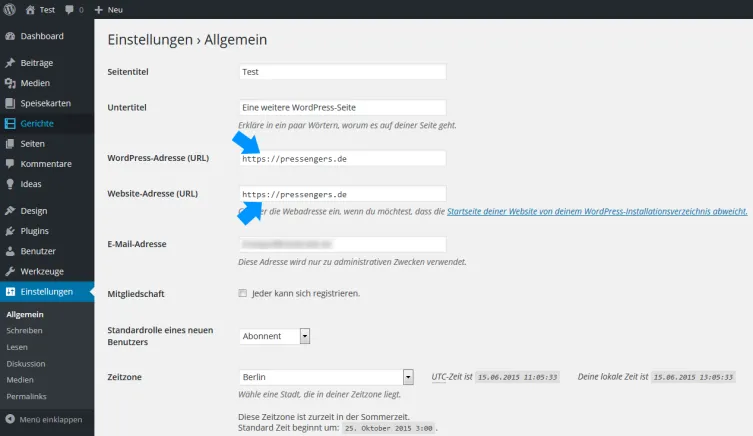753x436 pixels.
Task: Open the comments bubble icon in admin bar
Action: coord(70,10)
